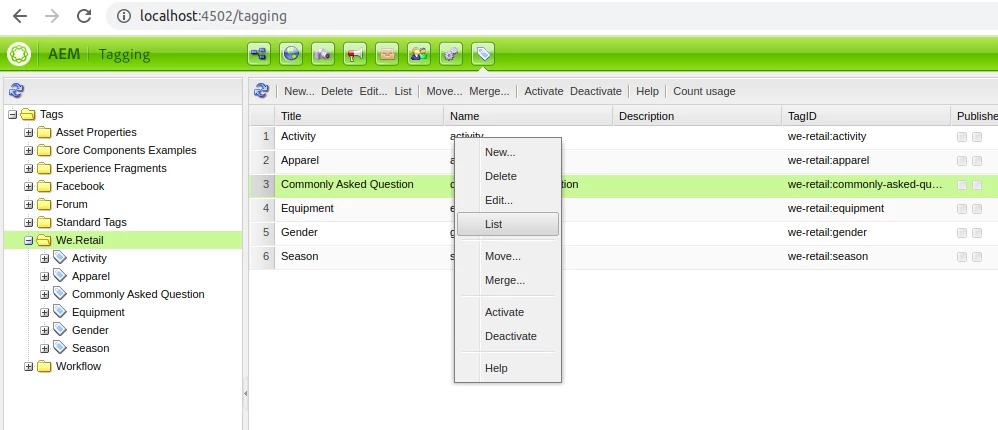This screenshot has height=430, width=998.
Task: Click Count usage in the toolbar
Action: pyautogui.click(x=704, y=91)
